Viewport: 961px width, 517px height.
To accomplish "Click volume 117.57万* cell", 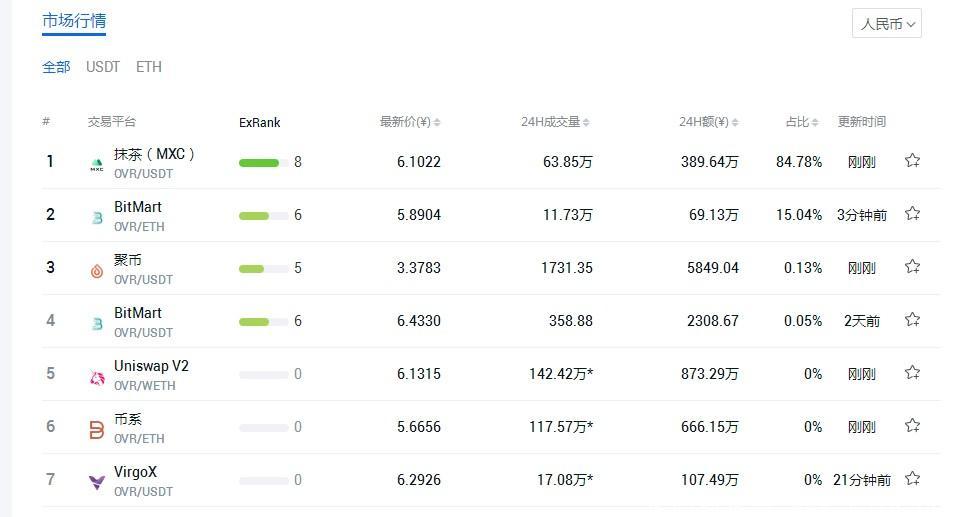I will pyautogui.click(x=561, y=427).
